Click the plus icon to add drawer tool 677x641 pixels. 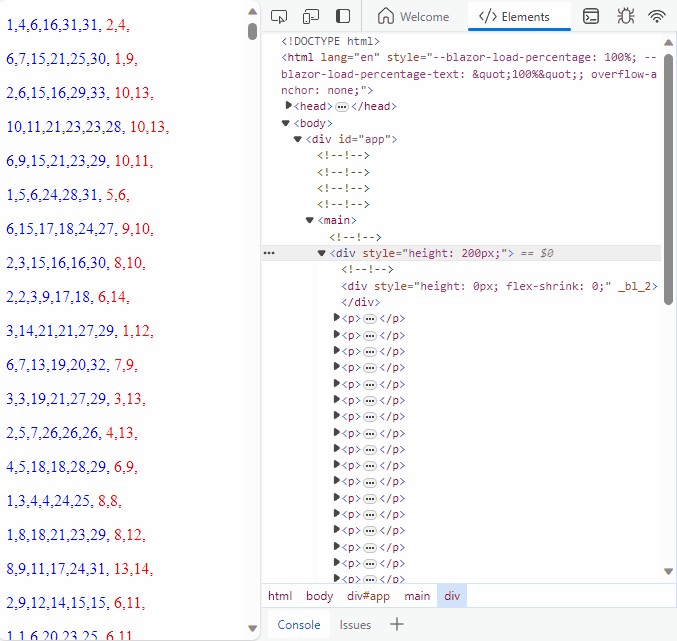point(397,625)
